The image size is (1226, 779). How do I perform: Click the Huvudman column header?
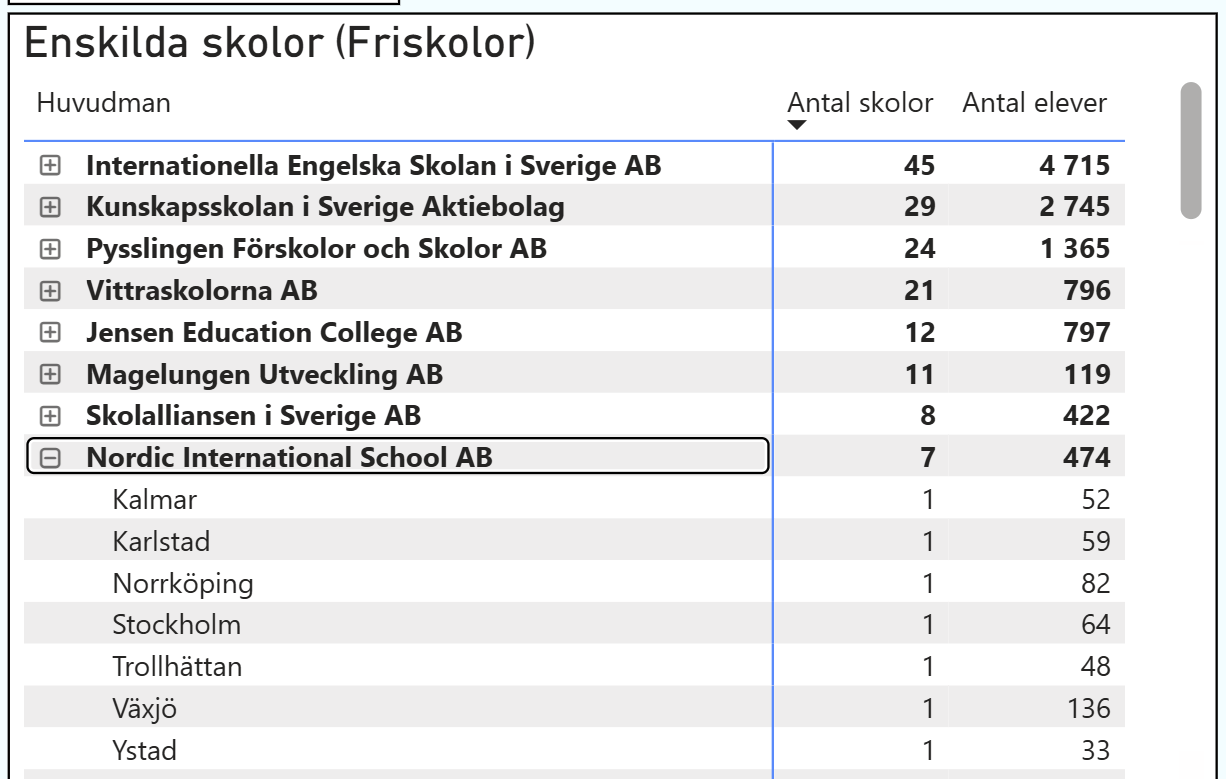pyautogui.click(x=103, y=103)
